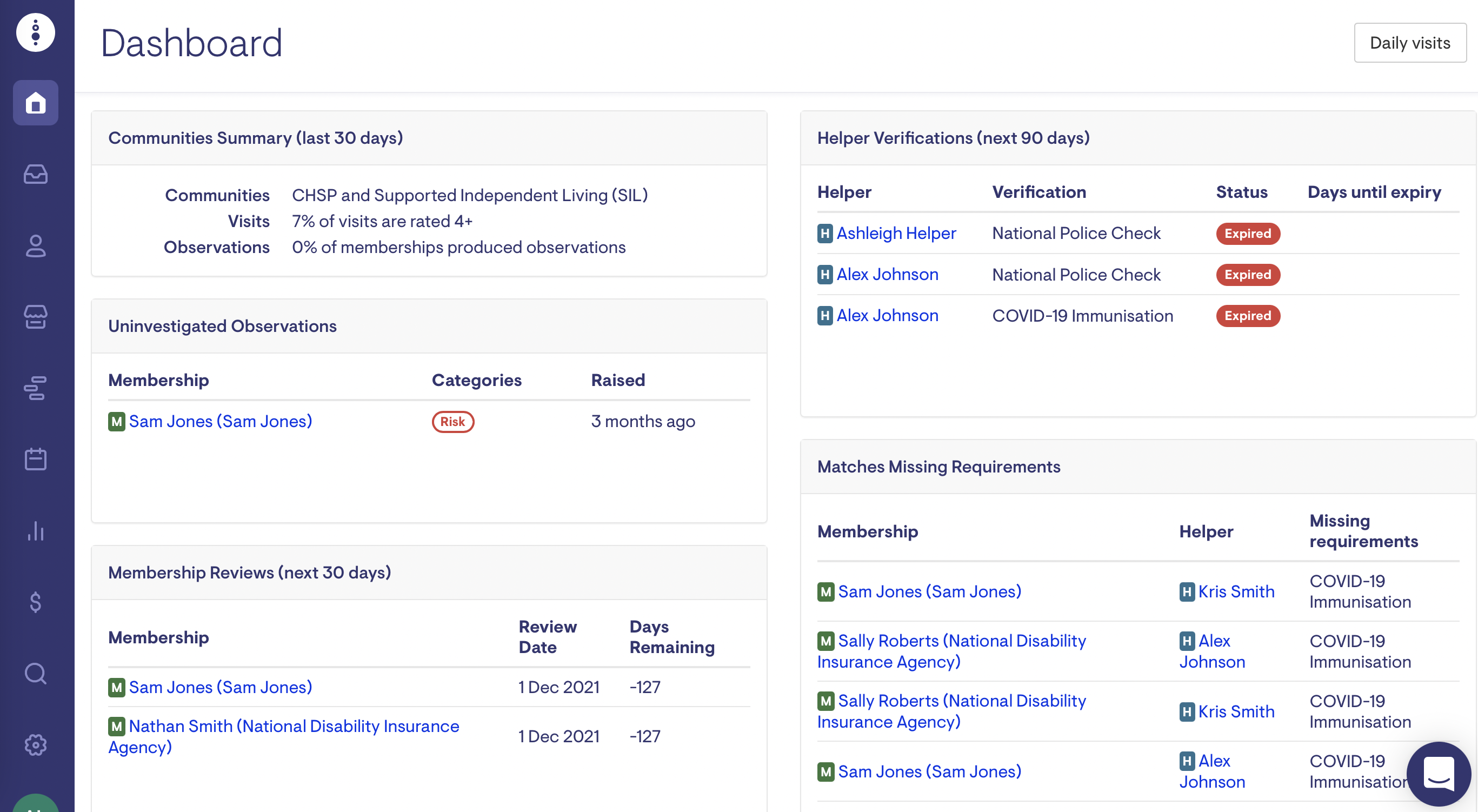The height and width of the screenshot is (812, 1478).
Task: Open the storefront sidebar icon
Action: pyautogui.click(x=36, y=317)
